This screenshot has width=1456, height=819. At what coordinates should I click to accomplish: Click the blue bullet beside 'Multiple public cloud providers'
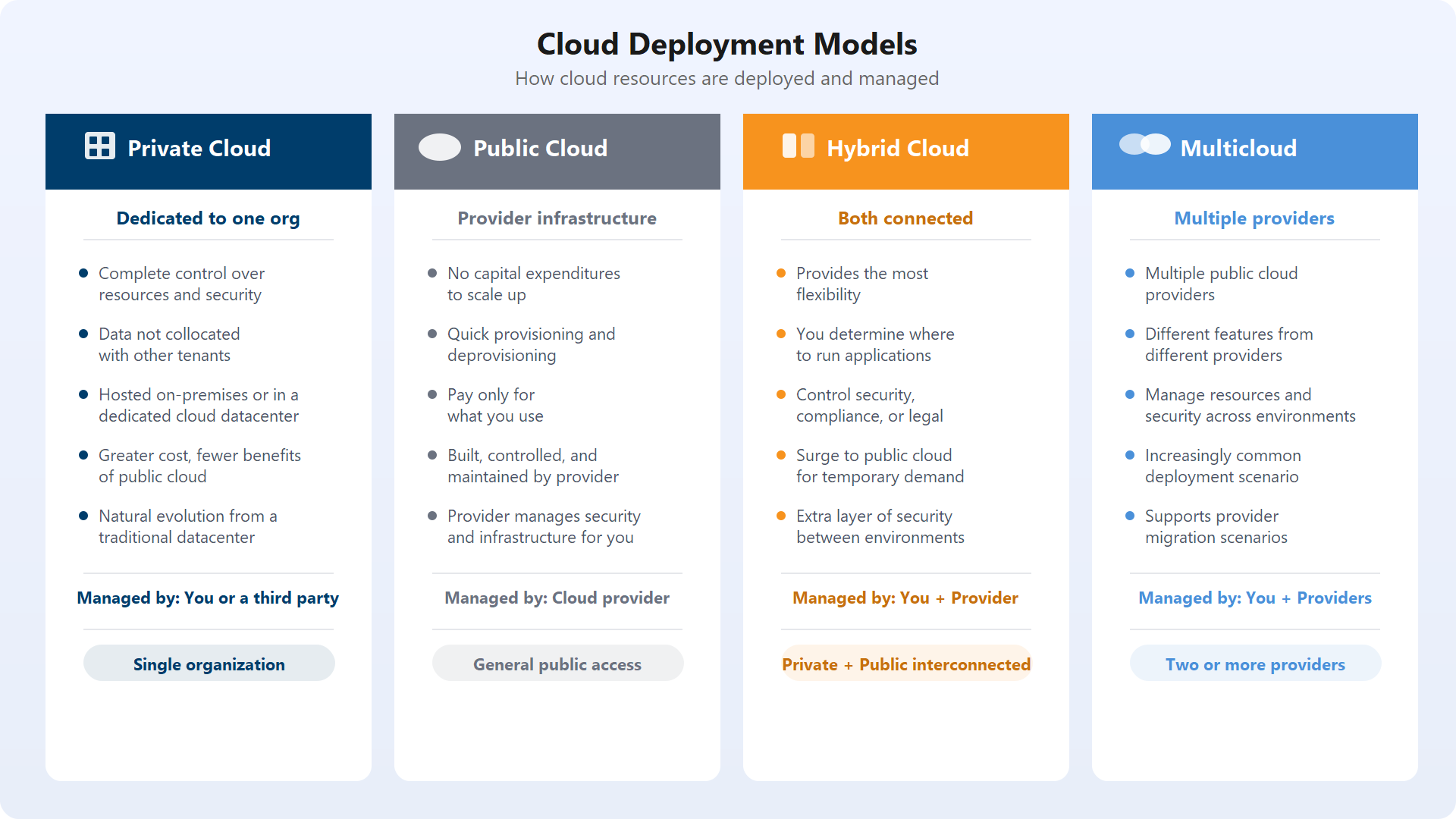(x=1129, y=274)
